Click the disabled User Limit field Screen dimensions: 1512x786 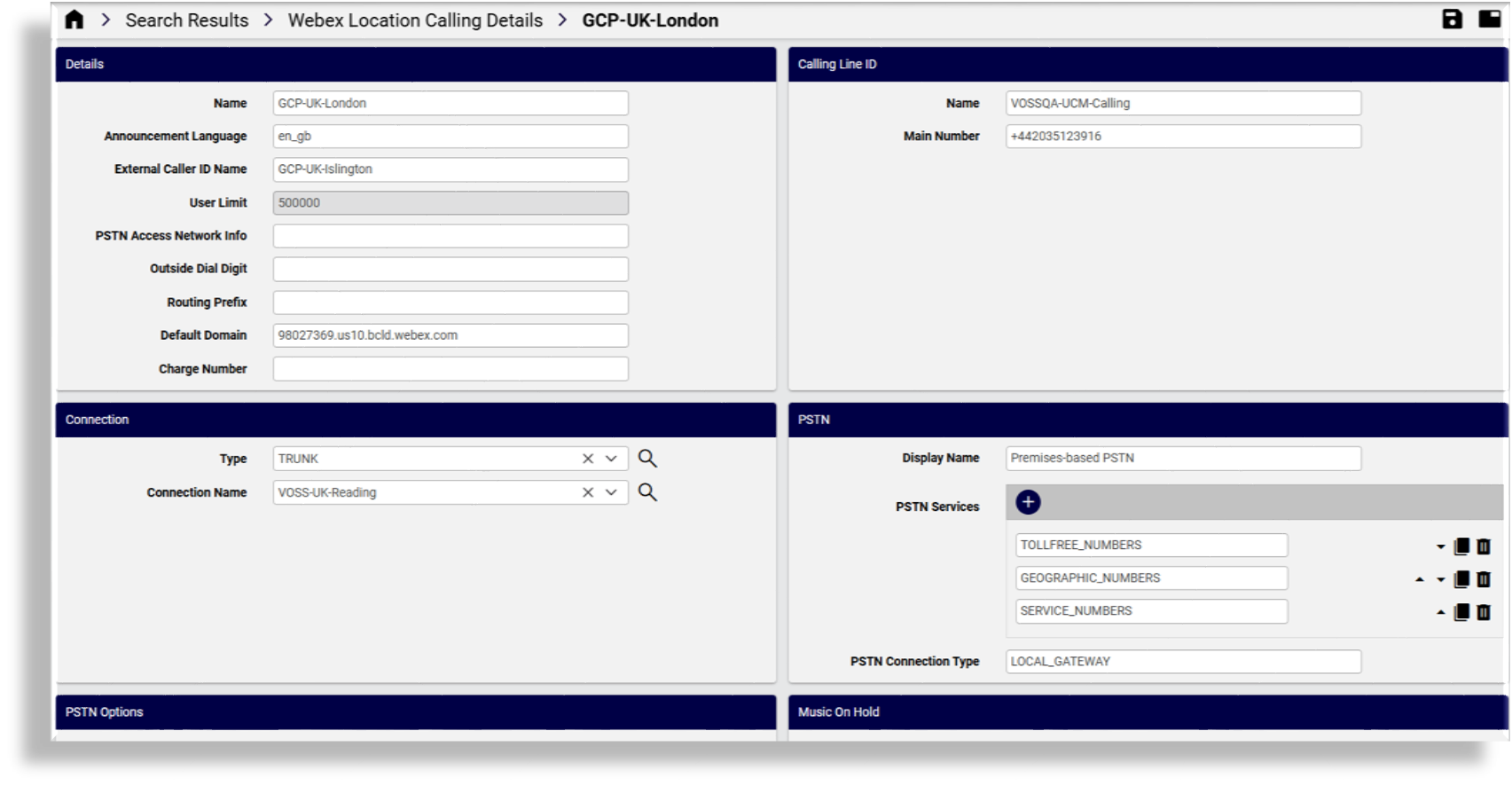(450, 202)
